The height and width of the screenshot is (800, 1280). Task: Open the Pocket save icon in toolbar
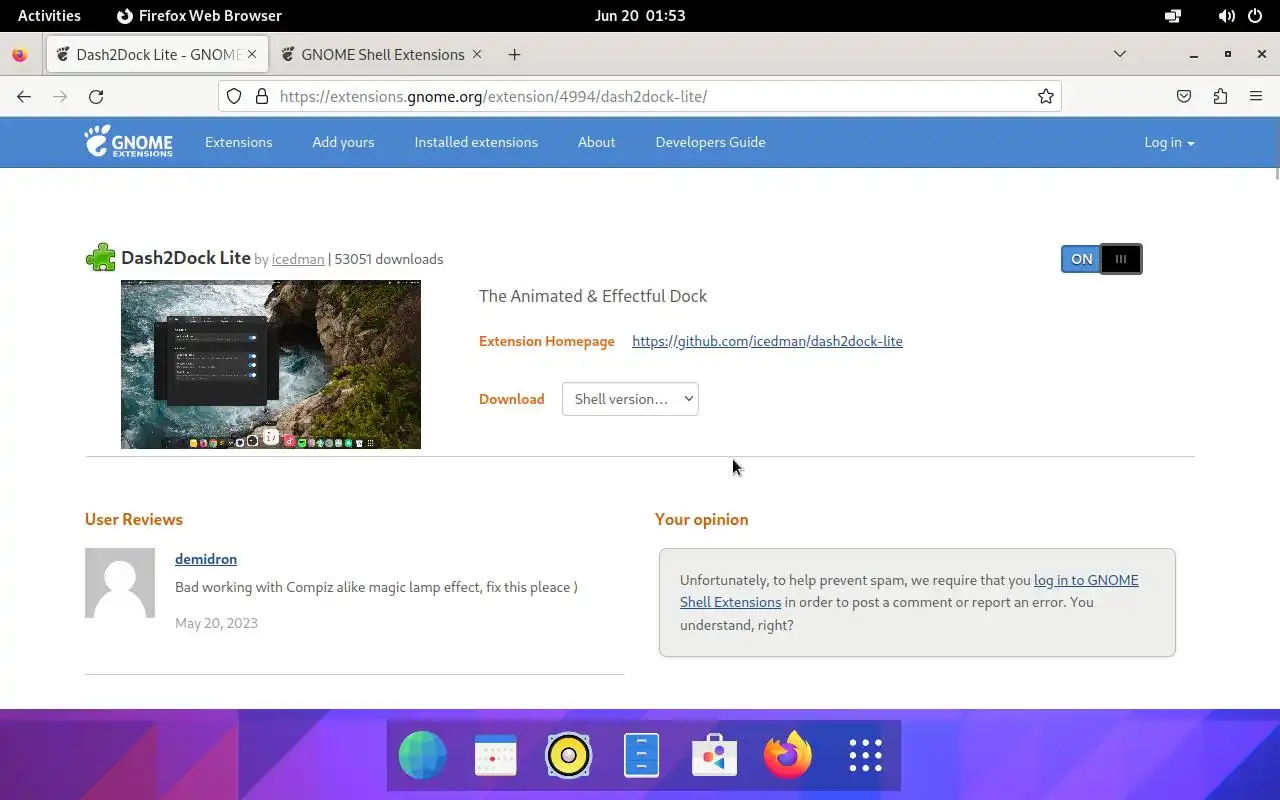1184,96
